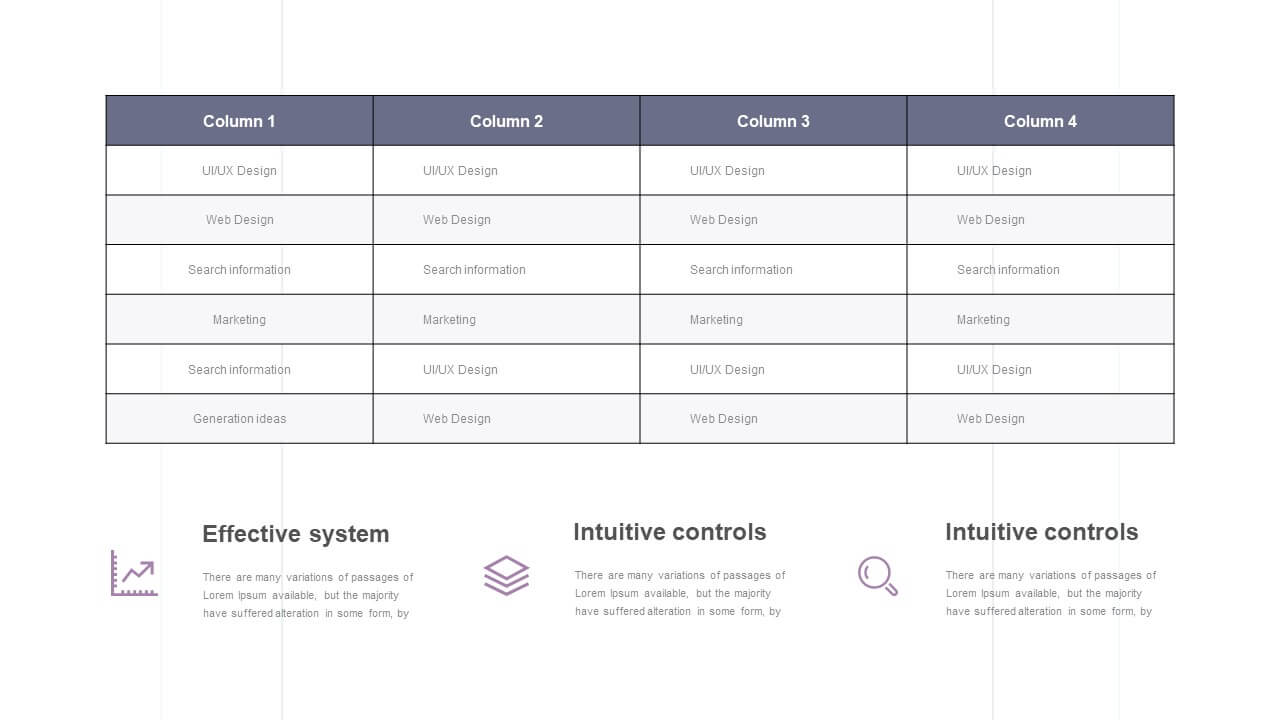1280x720 pixels.
Task: Click paragraph text beside the layers icon
Action: point(680,593)
